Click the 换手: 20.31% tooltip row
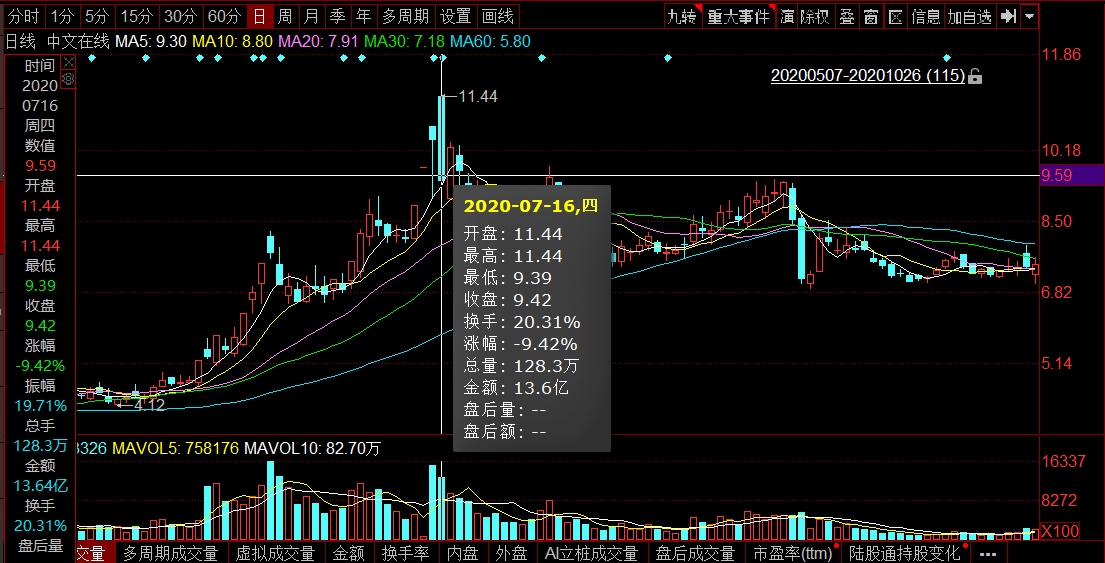This screenshot has width=1105, height=563. [x=521, y=323]
